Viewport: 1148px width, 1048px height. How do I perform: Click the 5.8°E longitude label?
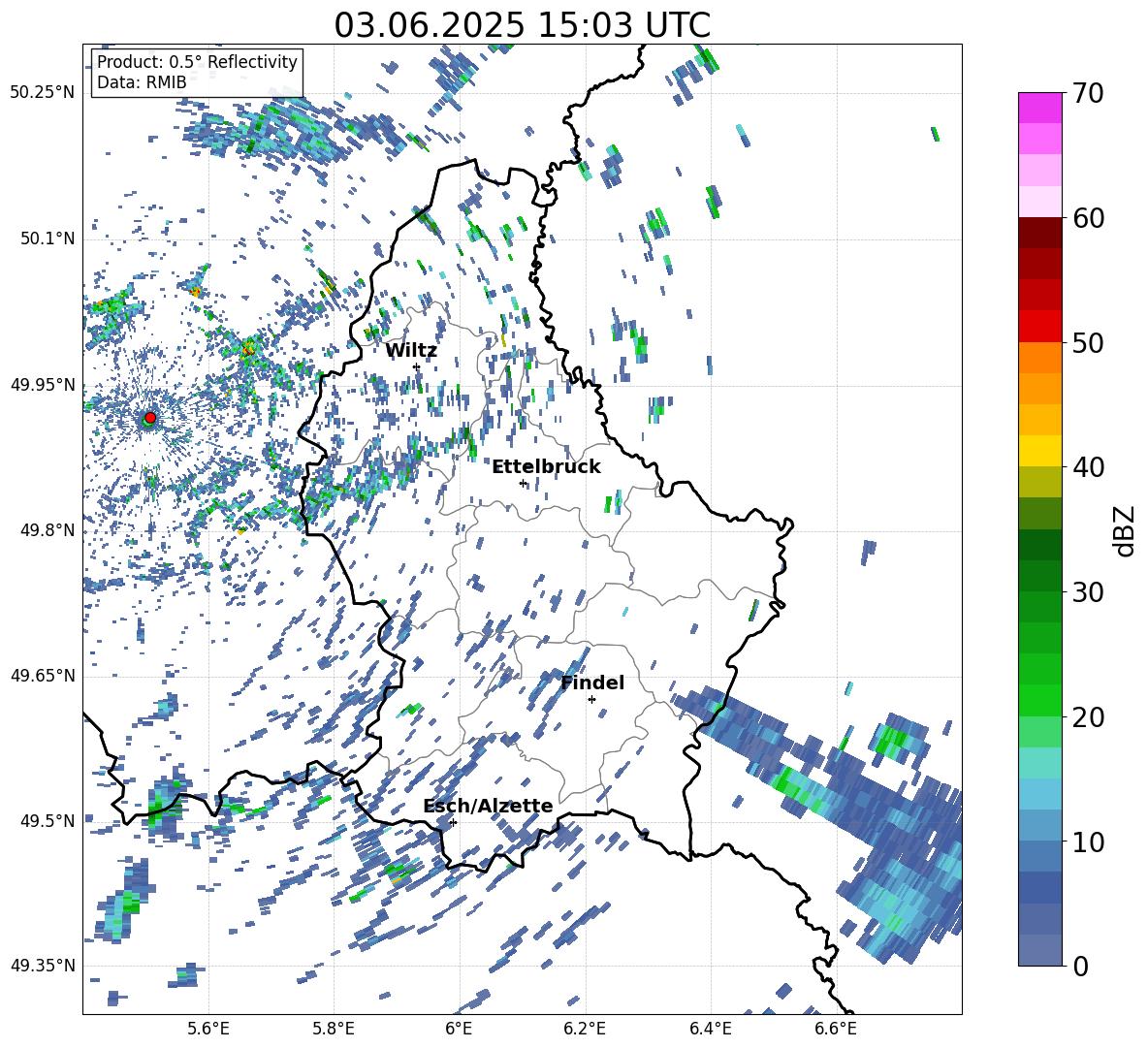(334, 1029)
